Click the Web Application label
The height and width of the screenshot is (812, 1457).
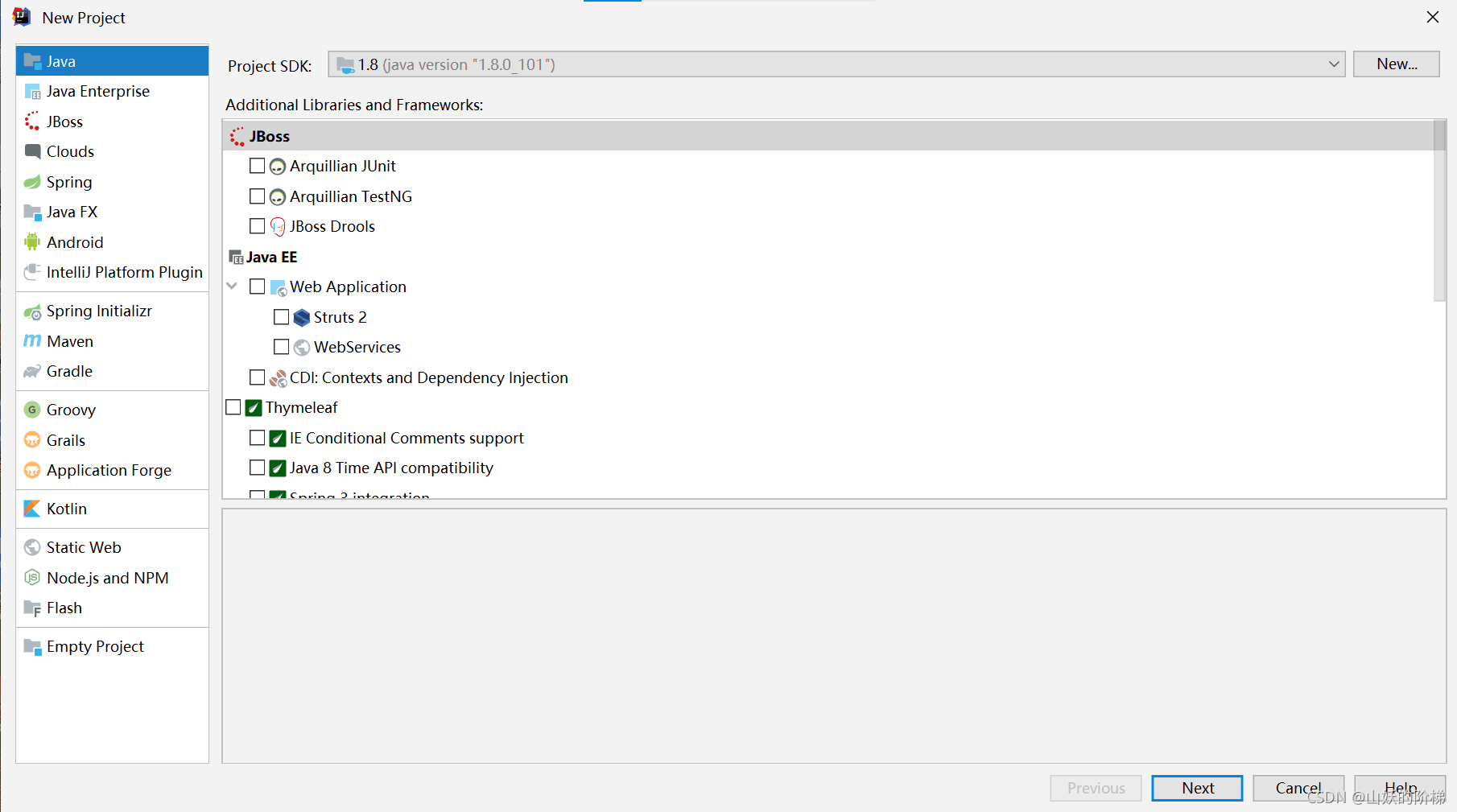coord(348,286)
